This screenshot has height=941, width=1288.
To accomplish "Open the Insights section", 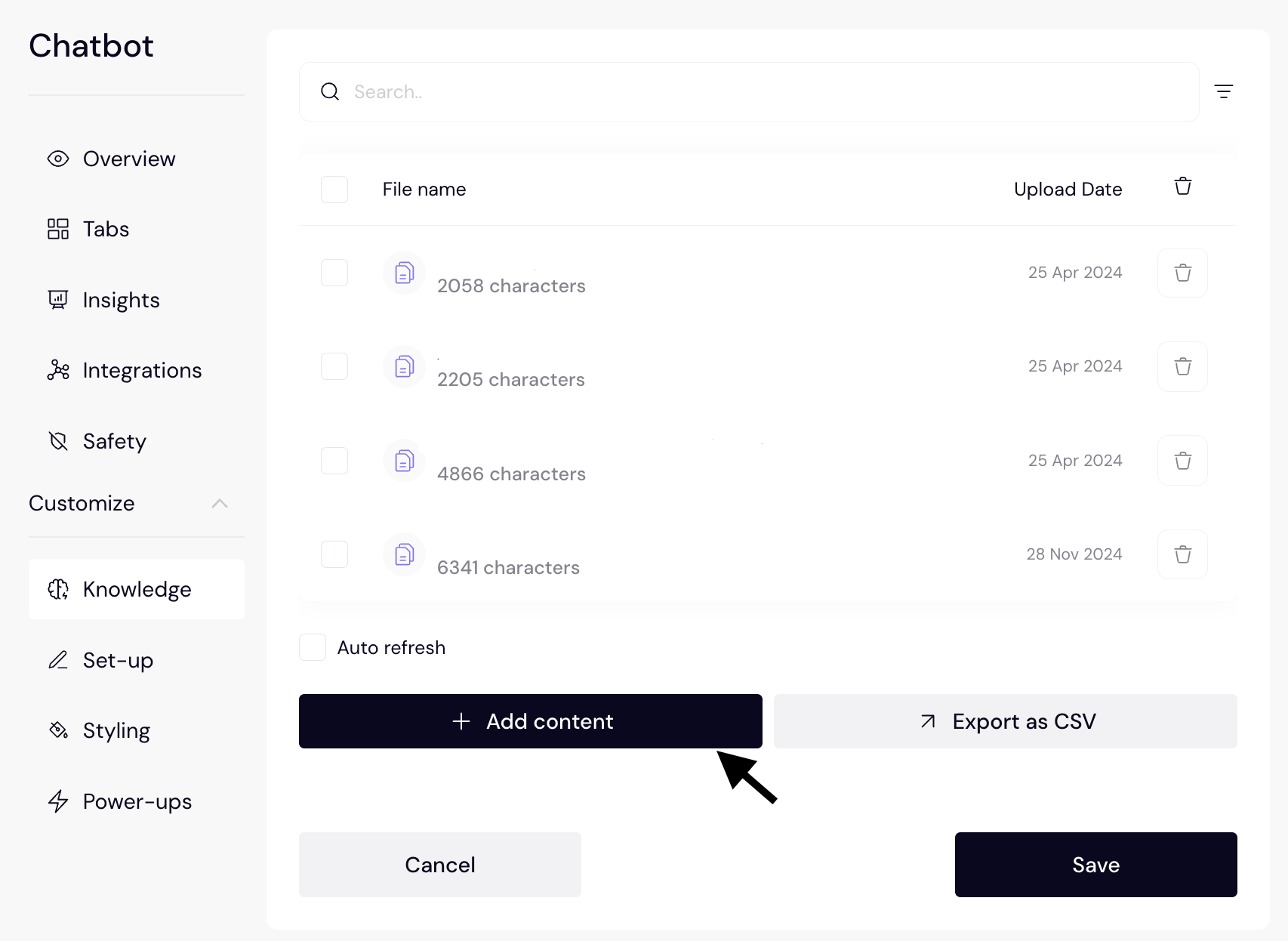I will click(x=137, y=300).
